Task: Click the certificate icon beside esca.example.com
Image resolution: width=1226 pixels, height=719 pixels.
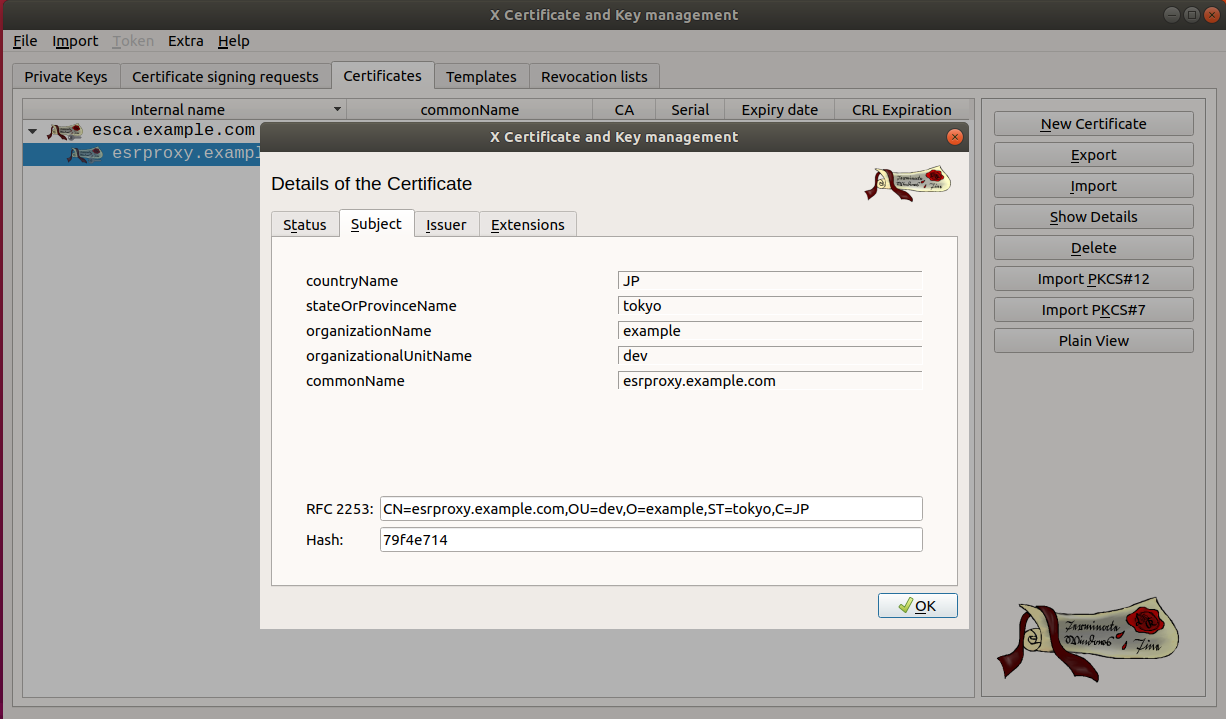Action: pyautogui.click(x=64, y=131)
